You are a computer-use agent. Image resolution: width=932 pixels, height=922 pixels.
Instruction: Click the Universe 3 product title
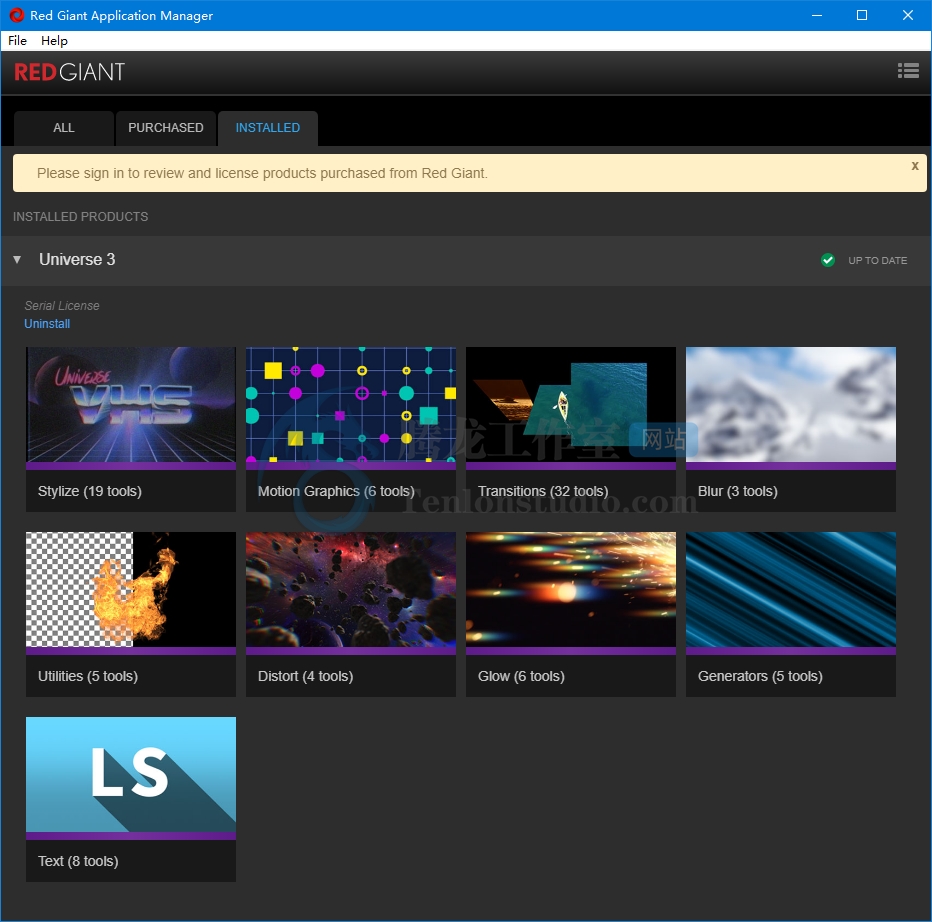coord(77,259)
